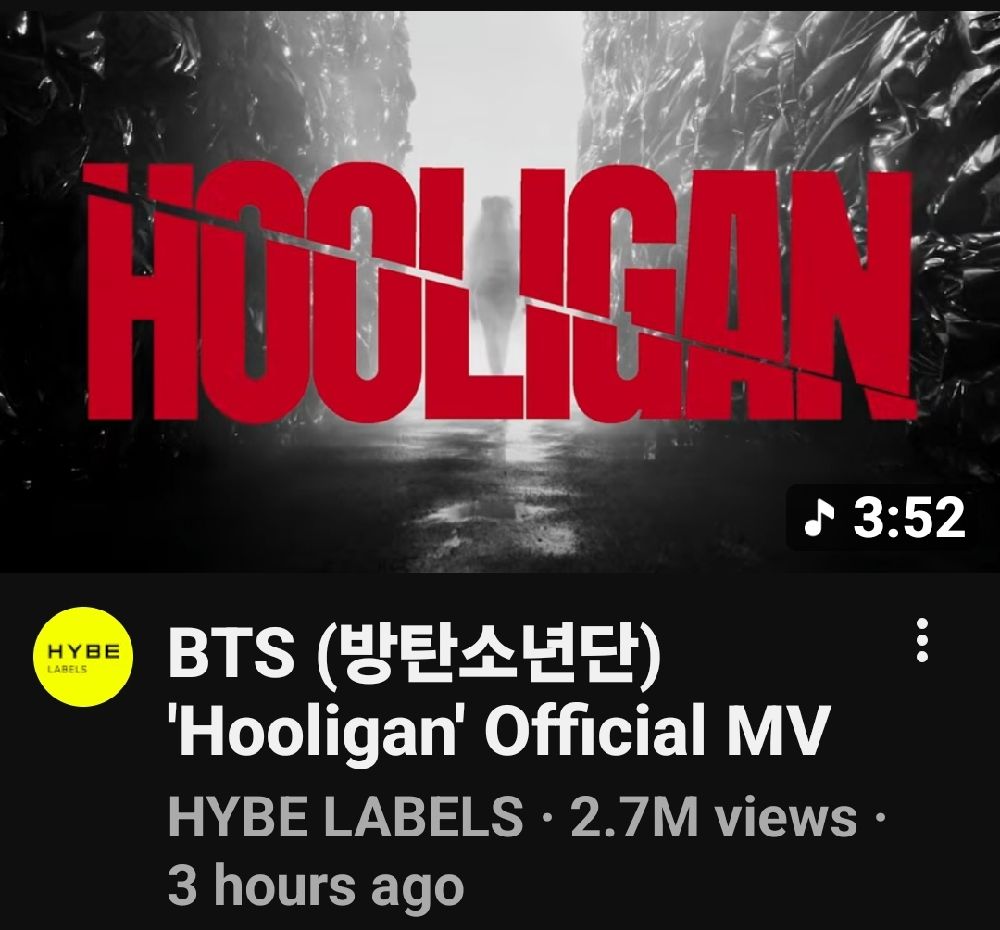
Task: Click the 3:52 duration badge
Action: (x=883, y=517)
